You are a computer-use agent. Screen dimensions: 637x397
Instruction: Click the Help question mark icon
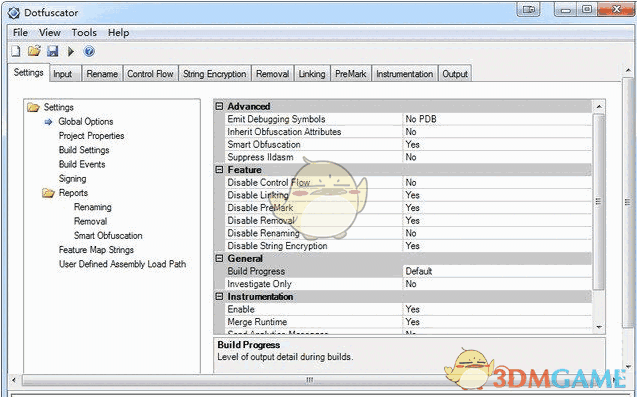89,51
